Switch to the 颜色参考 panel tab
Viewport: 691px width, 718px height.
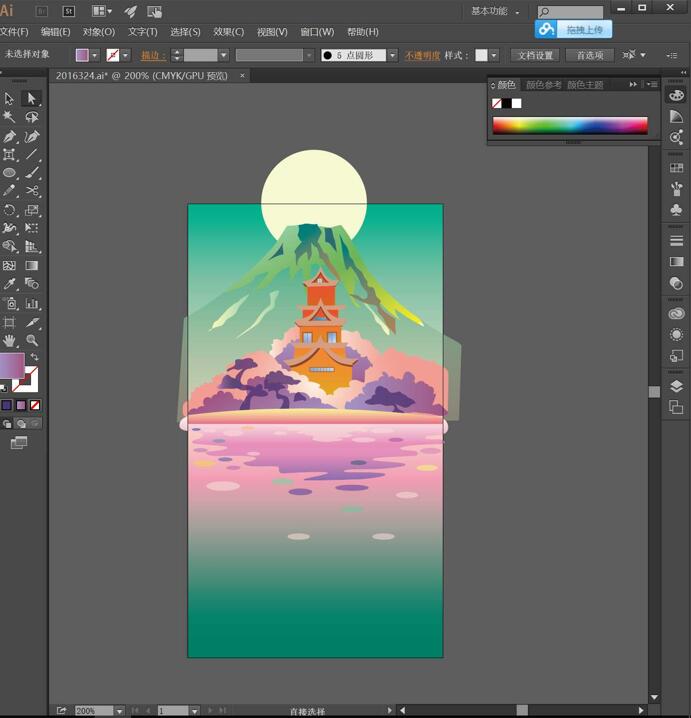(x=544, y=85)
